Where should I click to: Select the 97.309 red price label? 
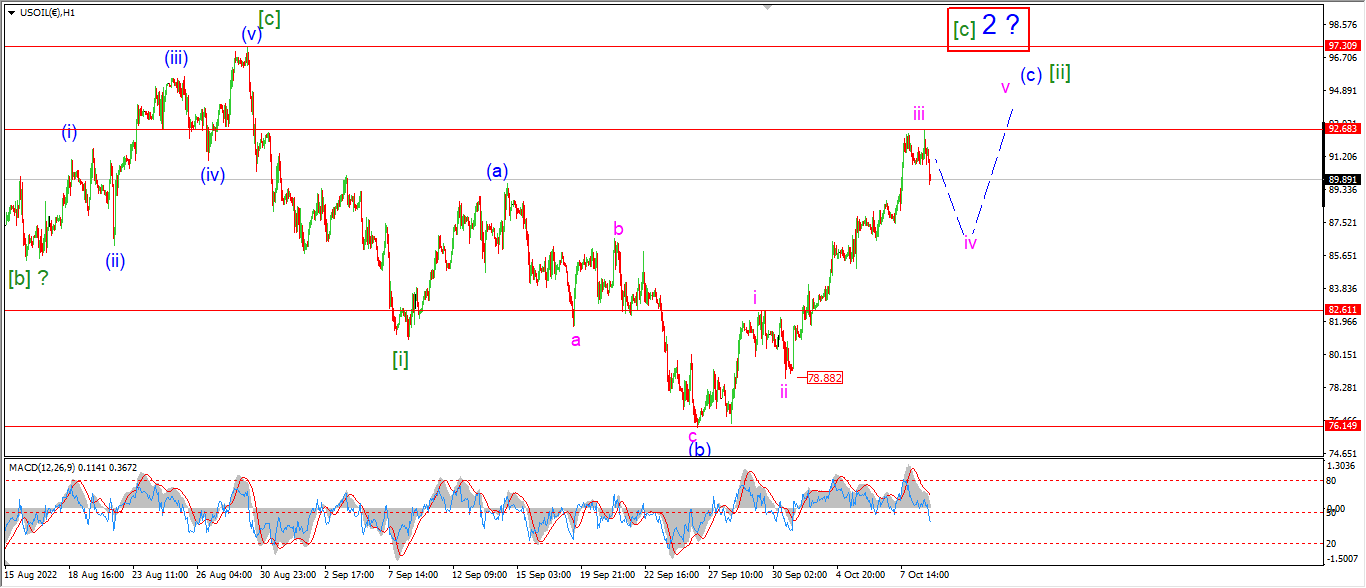(1342, 46)
